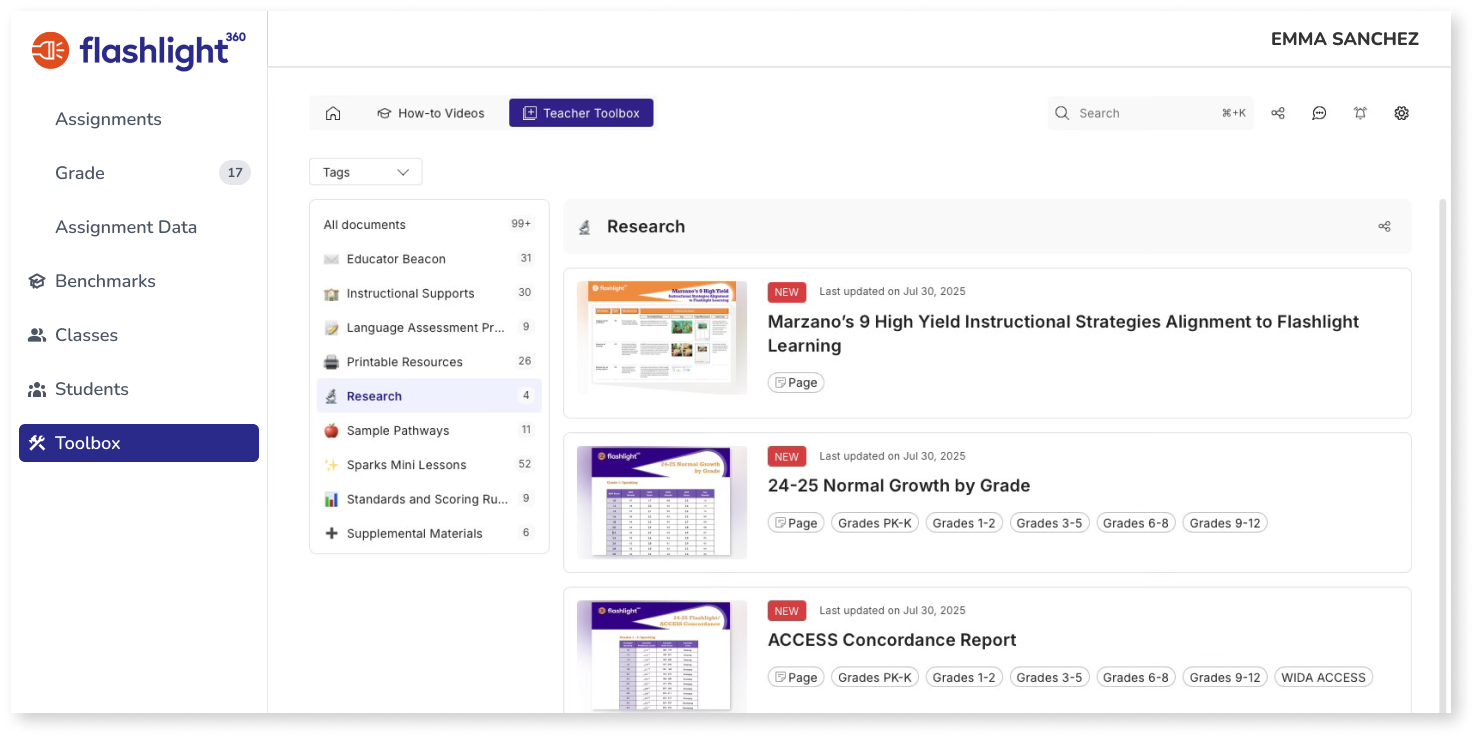Open the home icon tab
1476x738 pixels.
333,113
